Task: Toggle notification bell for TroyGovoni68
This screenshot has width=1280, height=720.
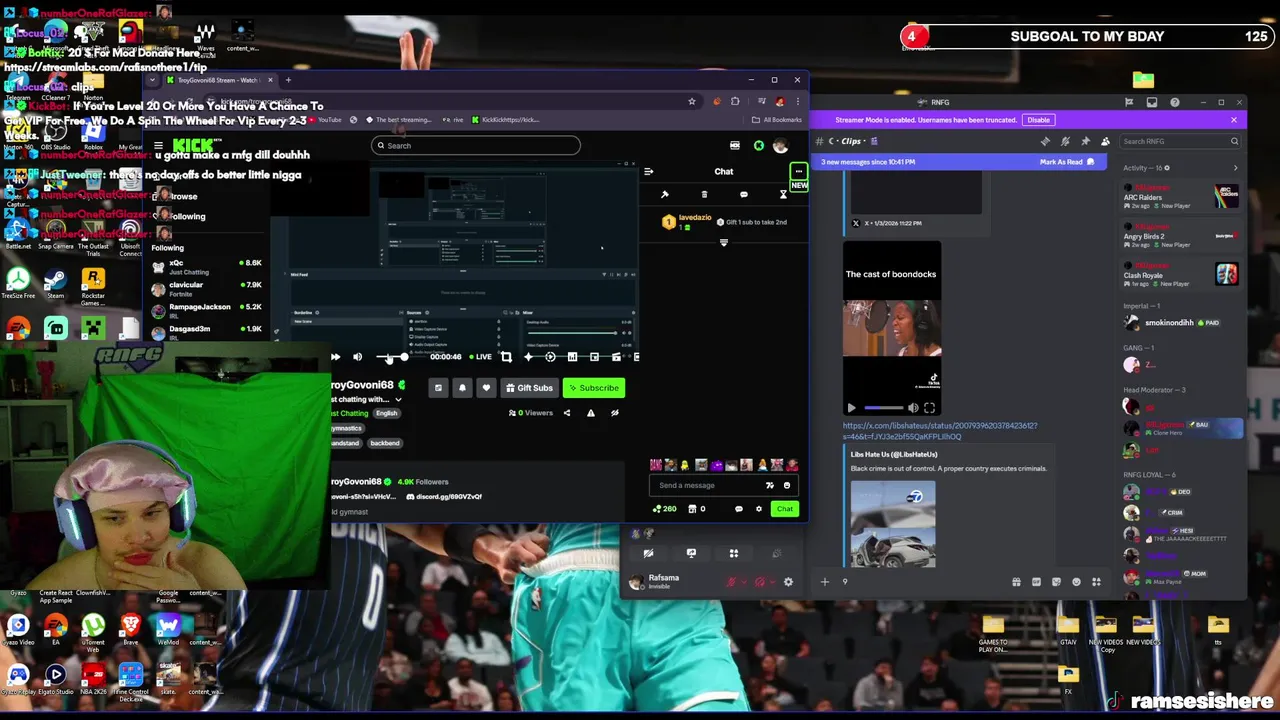Action: [462, 388]
